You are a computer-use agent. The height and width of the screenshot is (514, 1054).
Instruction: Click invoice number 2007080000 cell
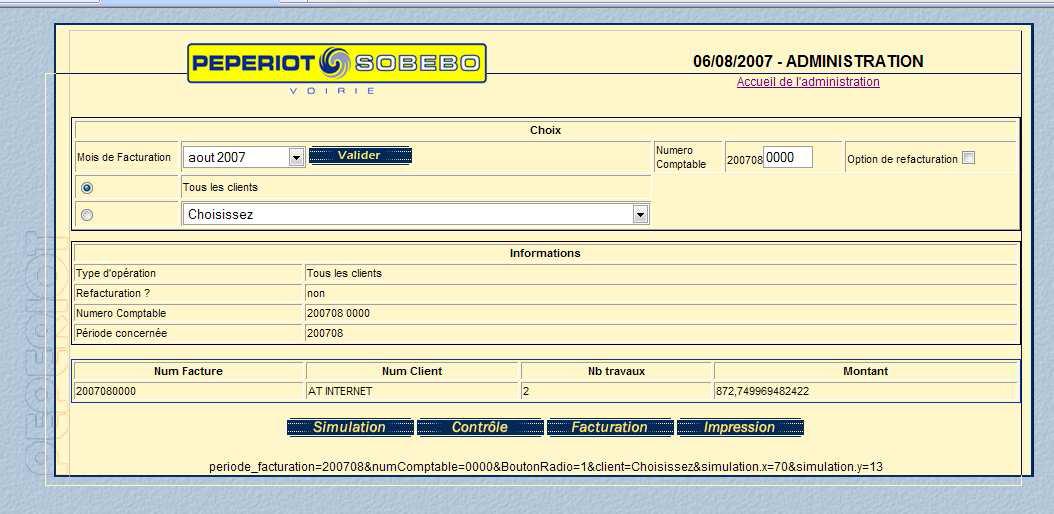[x=189, y=391]
